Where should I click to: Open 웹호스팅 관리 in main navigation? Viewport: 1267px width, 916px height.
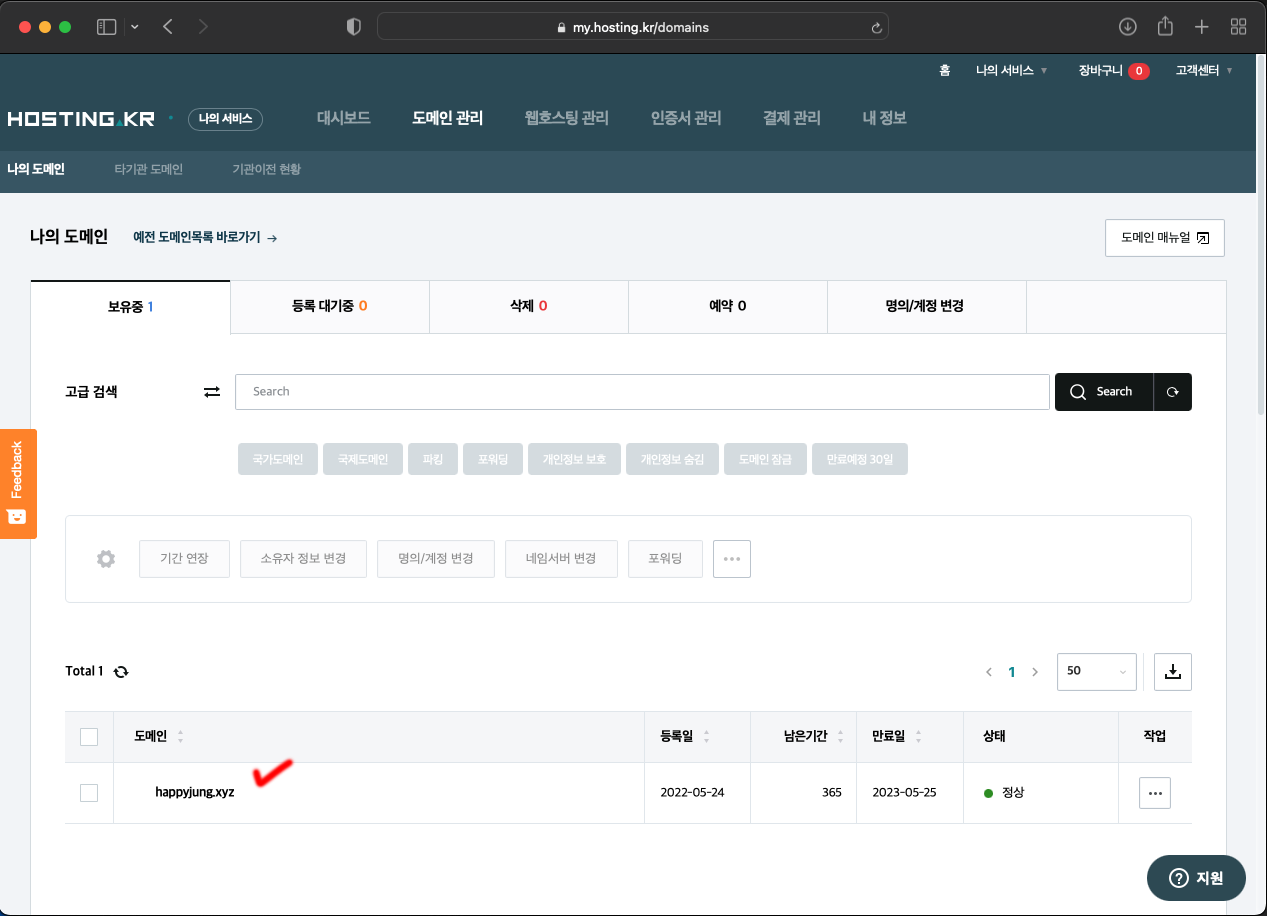coord(566,118)
